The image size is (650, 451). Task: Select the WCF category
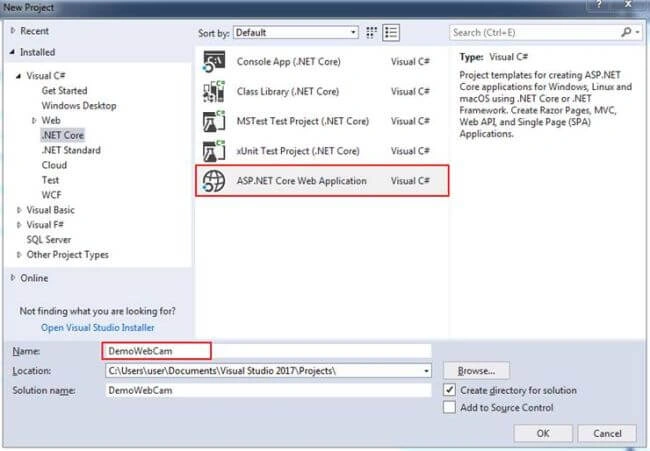click(x=51, y=195)
